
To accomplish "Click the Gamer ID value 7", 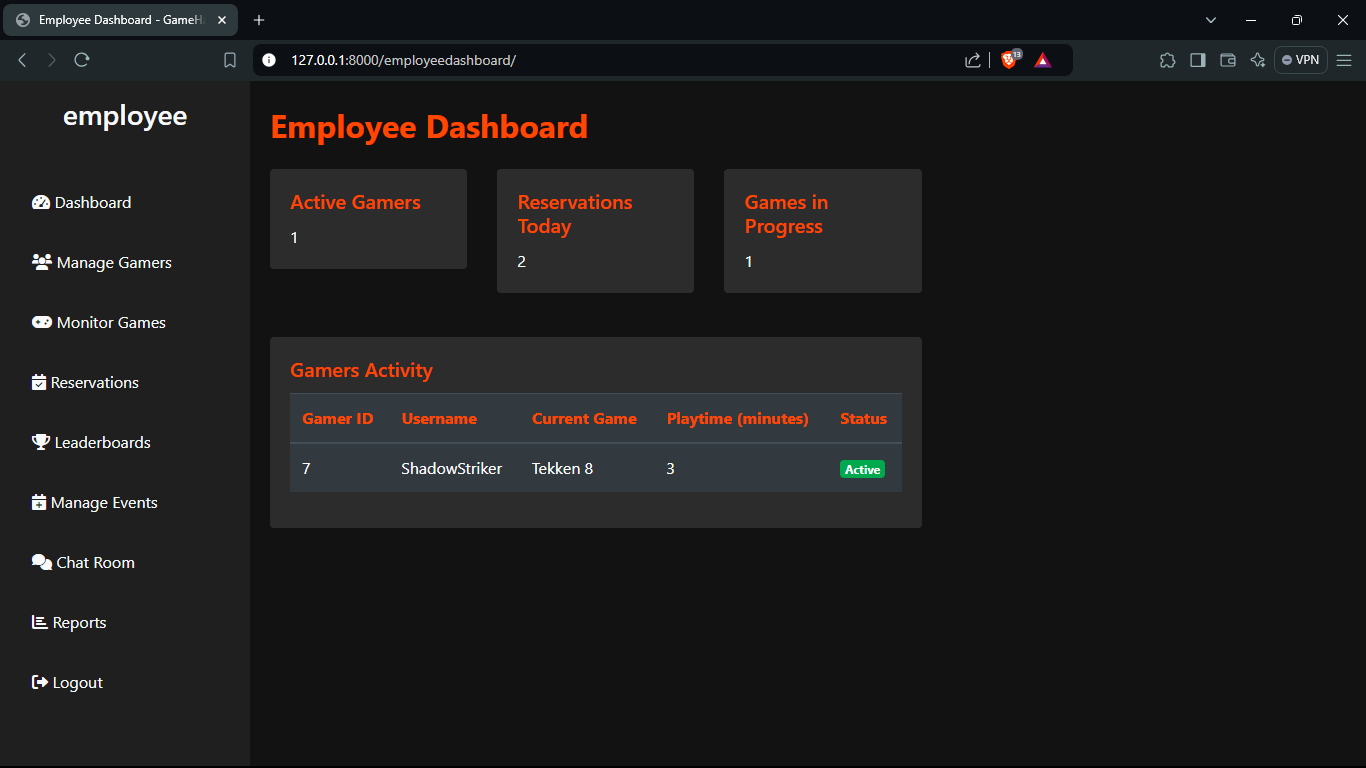I will tap(306, 468).
